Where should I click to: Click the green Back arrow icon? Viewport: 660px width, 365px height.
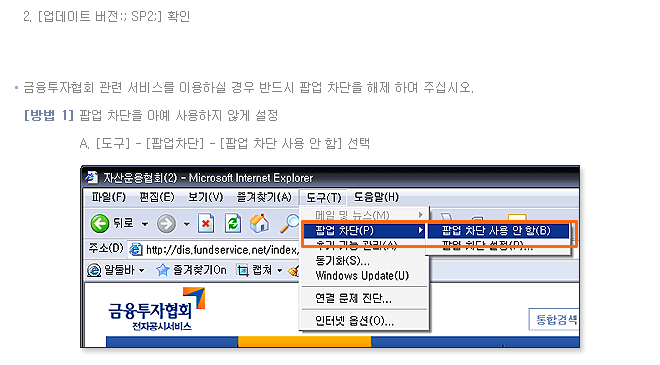pos(100,224)
